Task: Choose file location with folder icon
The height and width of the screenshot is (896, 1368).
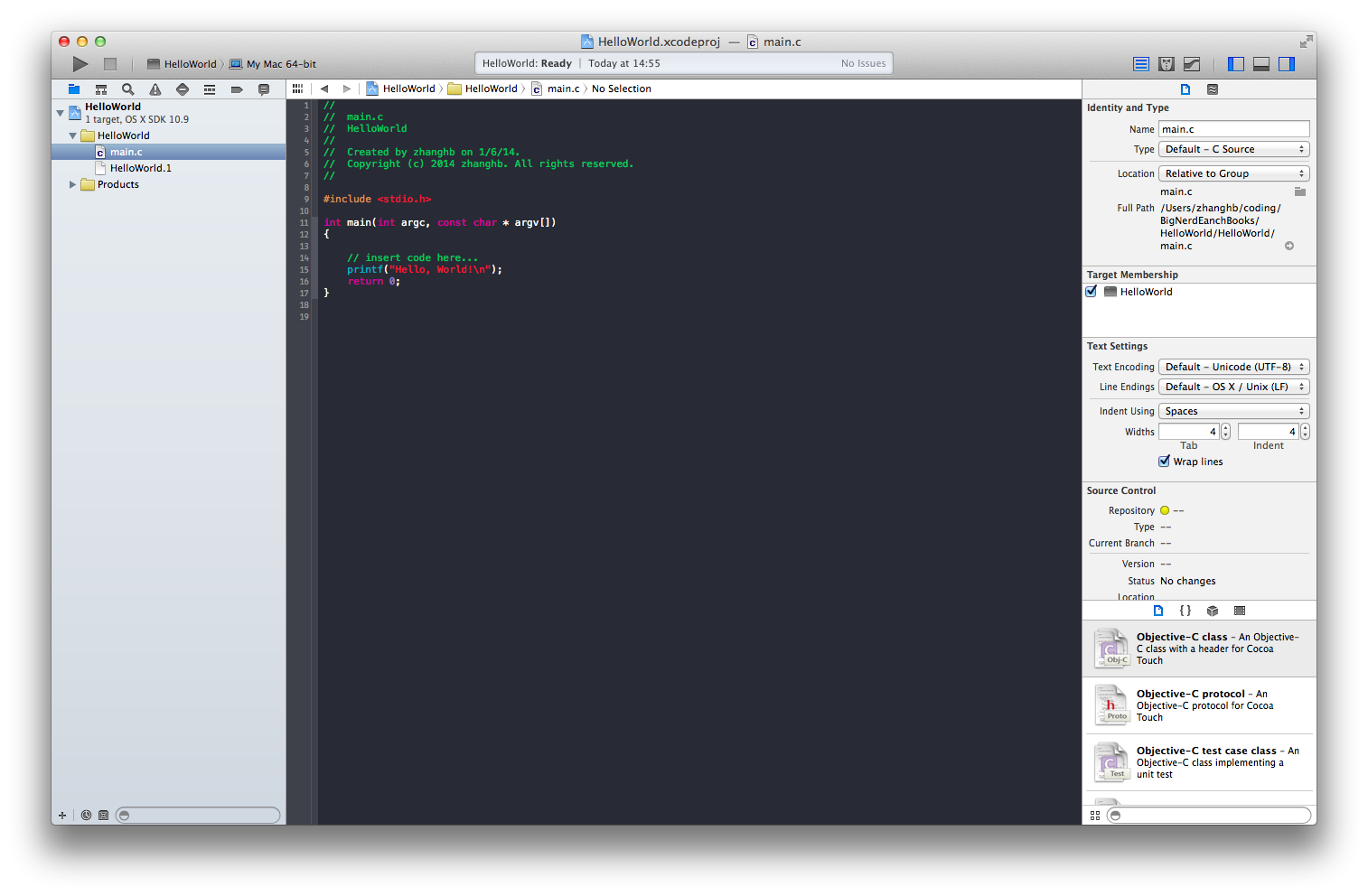Action: point(1300,191)
